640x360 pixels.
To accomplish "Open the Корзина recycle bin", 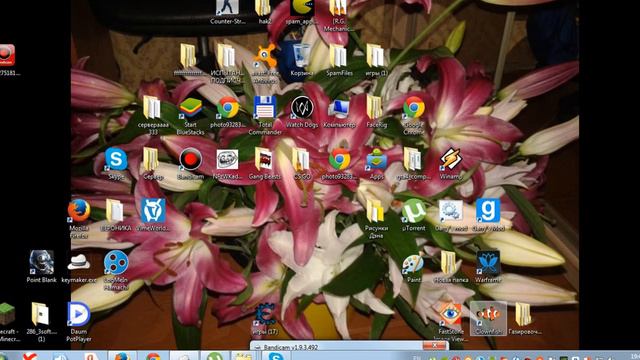I will click(x=302, y=60).
